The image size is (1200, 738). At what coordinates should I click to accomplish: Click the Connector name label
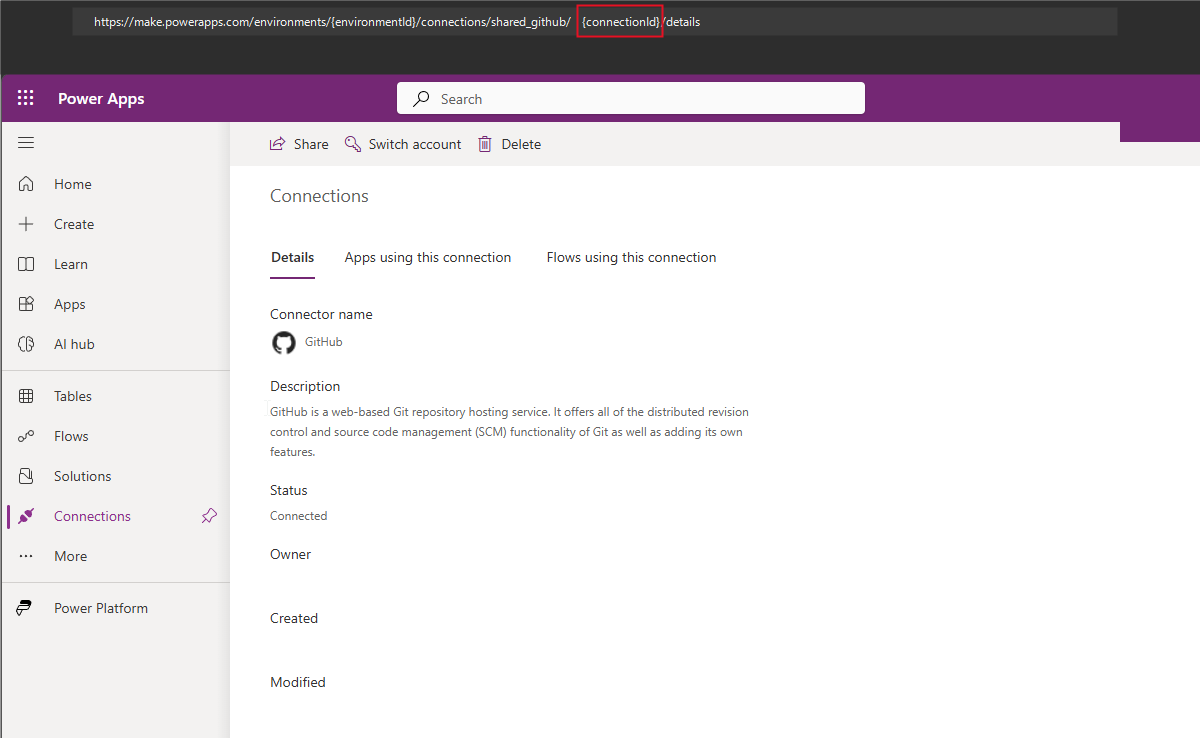tap(321, 314)
